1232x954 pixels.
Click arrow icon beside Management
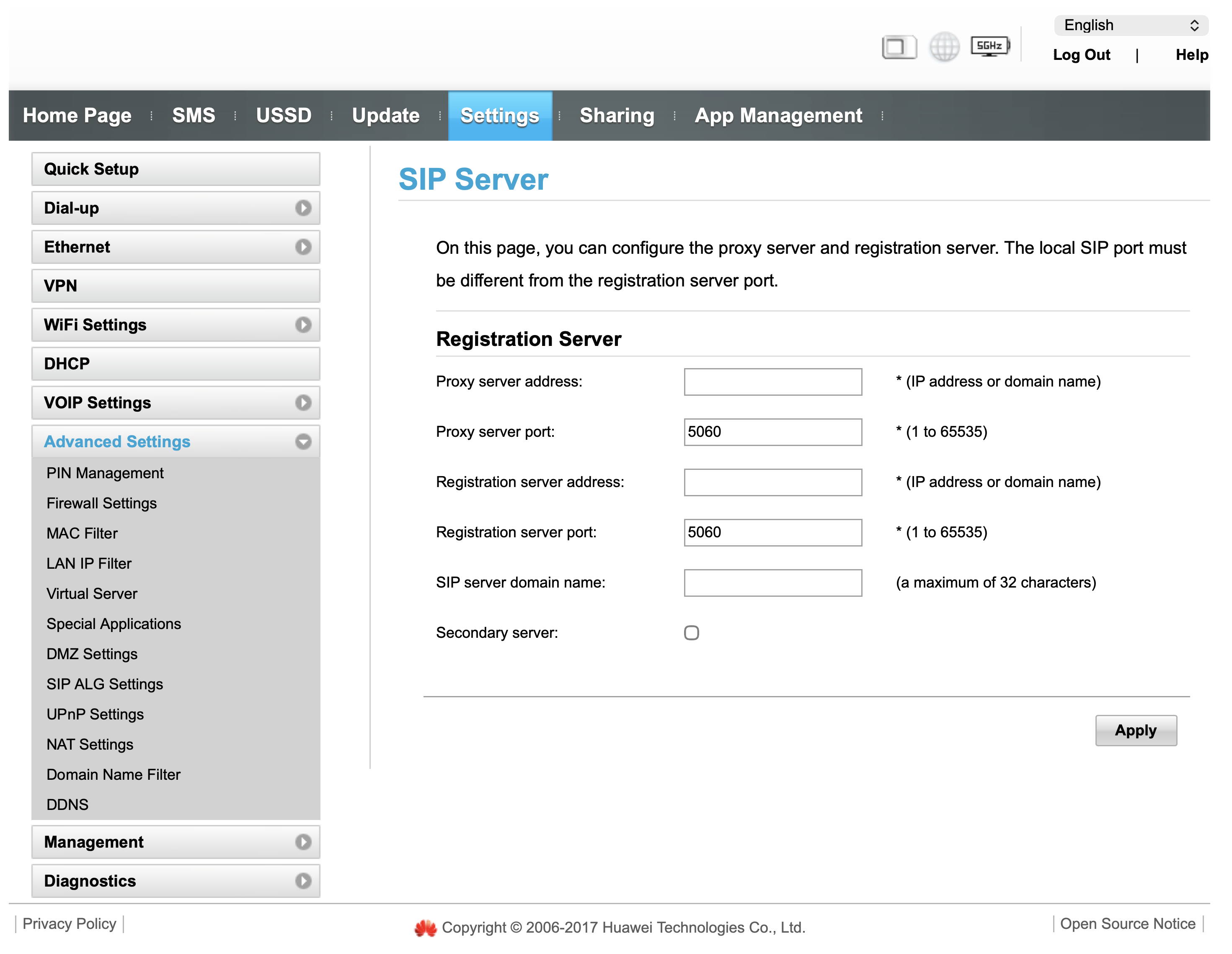(x=303, y=842)
